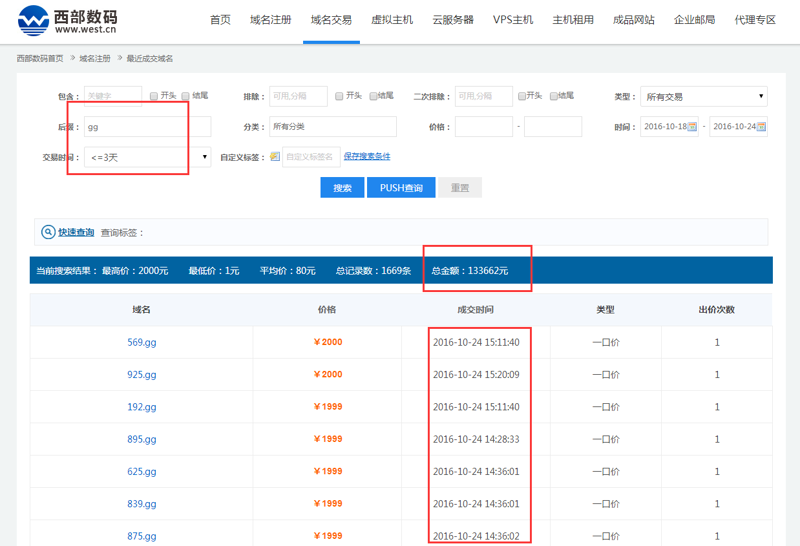Click the custom tag note icon
The height and width of the screenshot is (546, 800).
click(275, 157)
